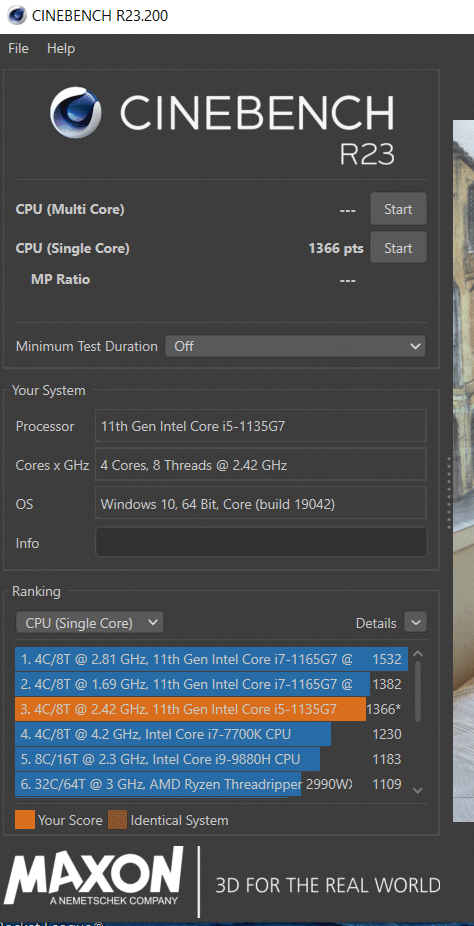The image size is (474, 926).
Task: Click the ranking list scroll-up arrow
Action: coord(417,654)
